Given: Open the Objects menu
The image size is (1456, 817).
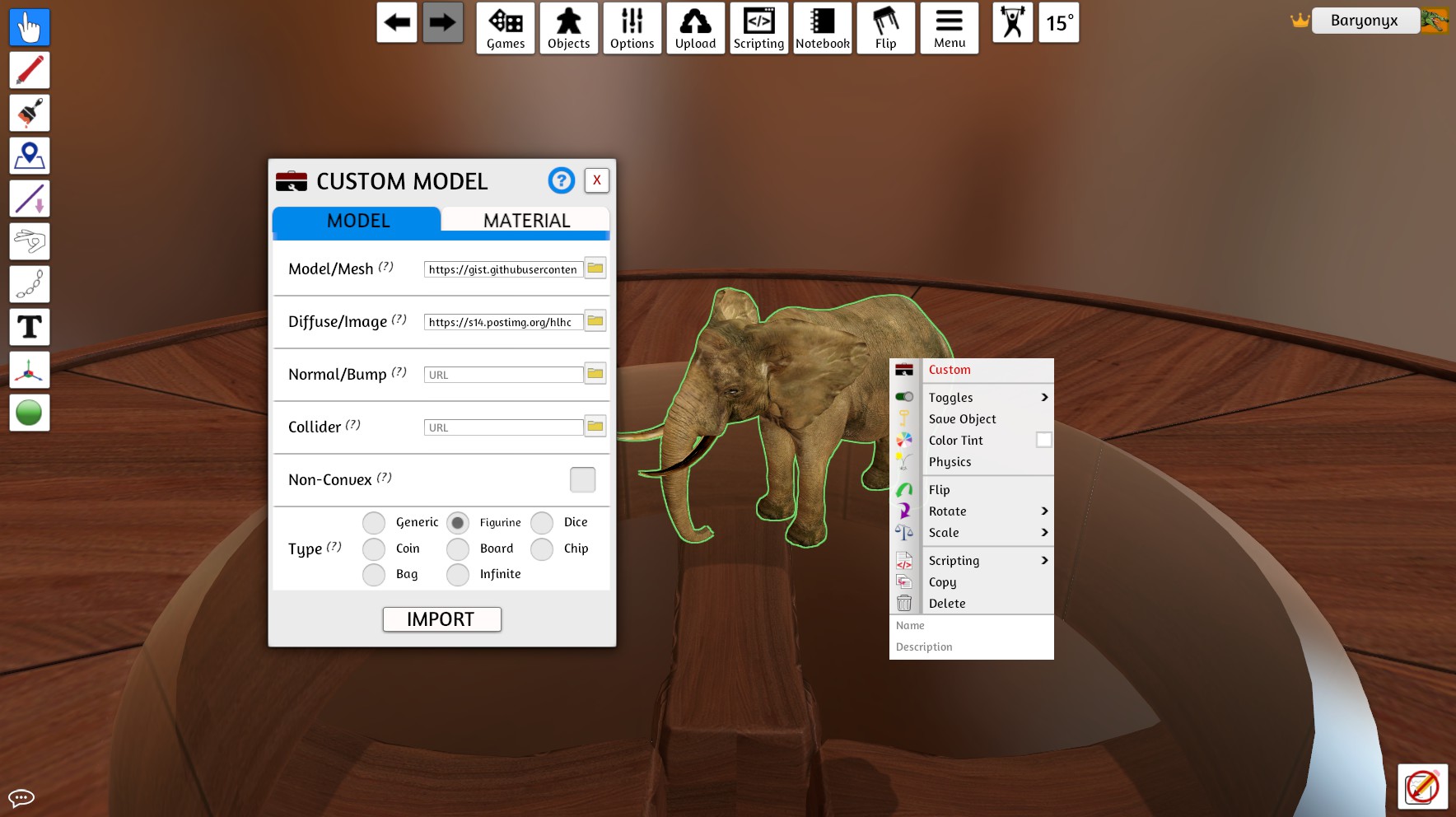Looking at the screenshot, I should 569,28.
